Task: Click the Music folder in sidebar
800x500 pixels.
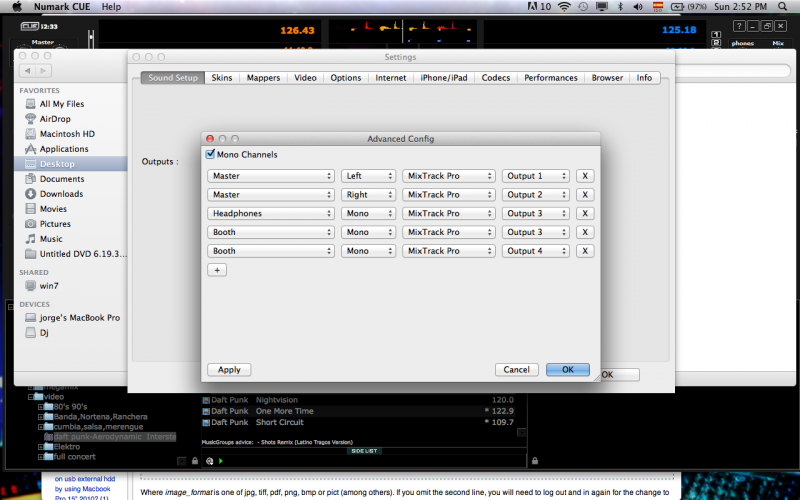Action: tap(51, 239)
